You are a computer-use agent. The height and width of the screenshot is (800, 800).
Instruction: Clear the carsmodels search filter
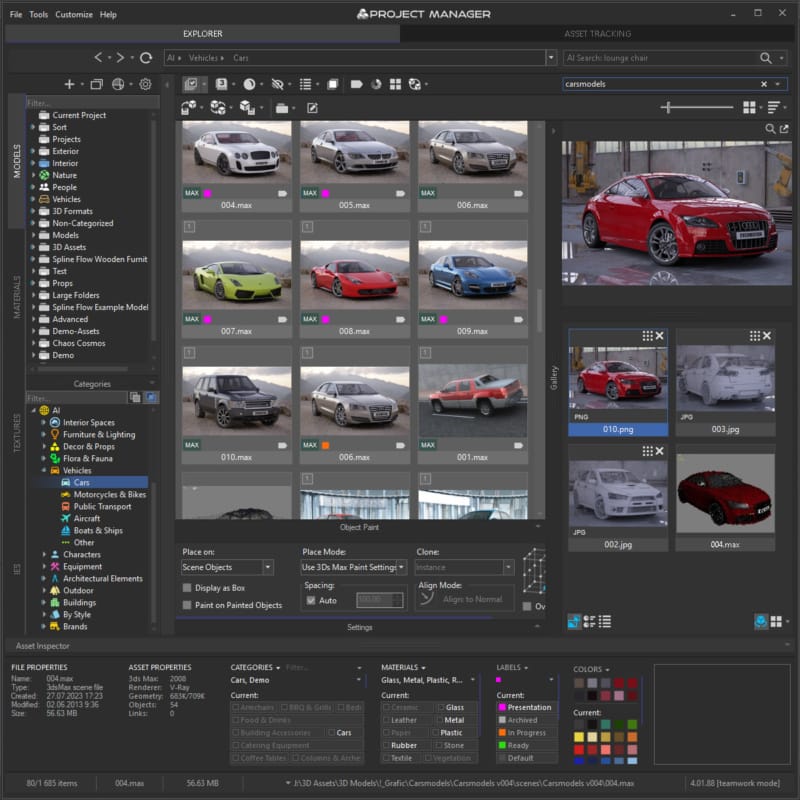[x=764, y=84]
